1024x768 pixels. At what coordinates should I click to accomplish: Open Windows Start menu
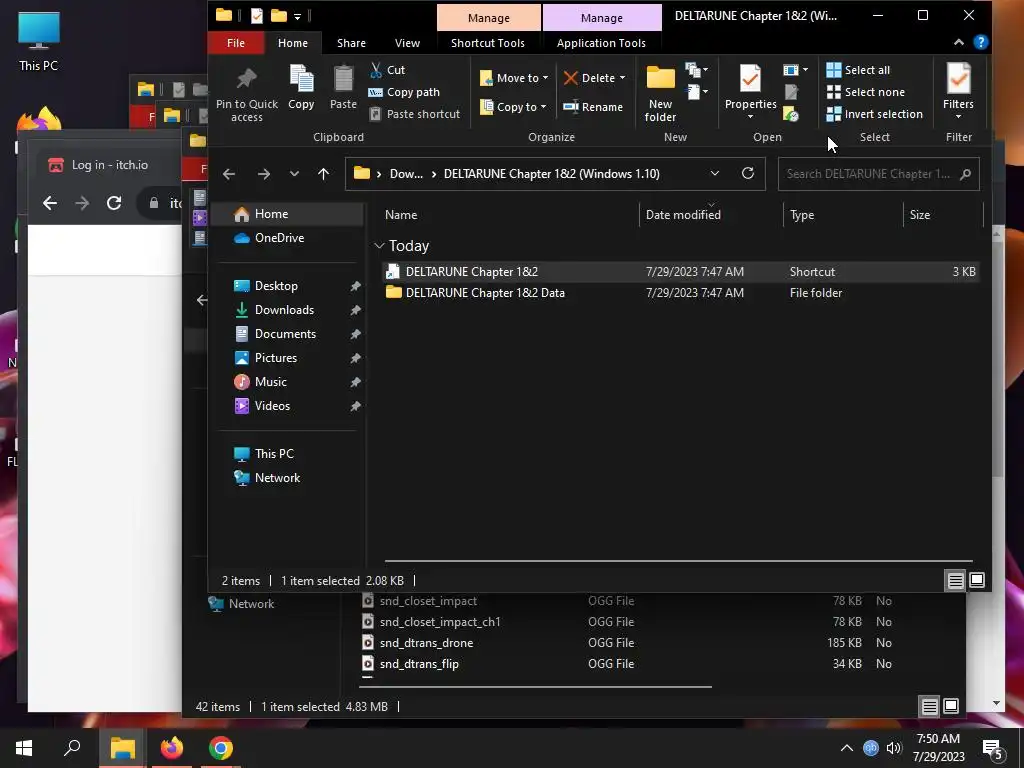click(24, 748)
